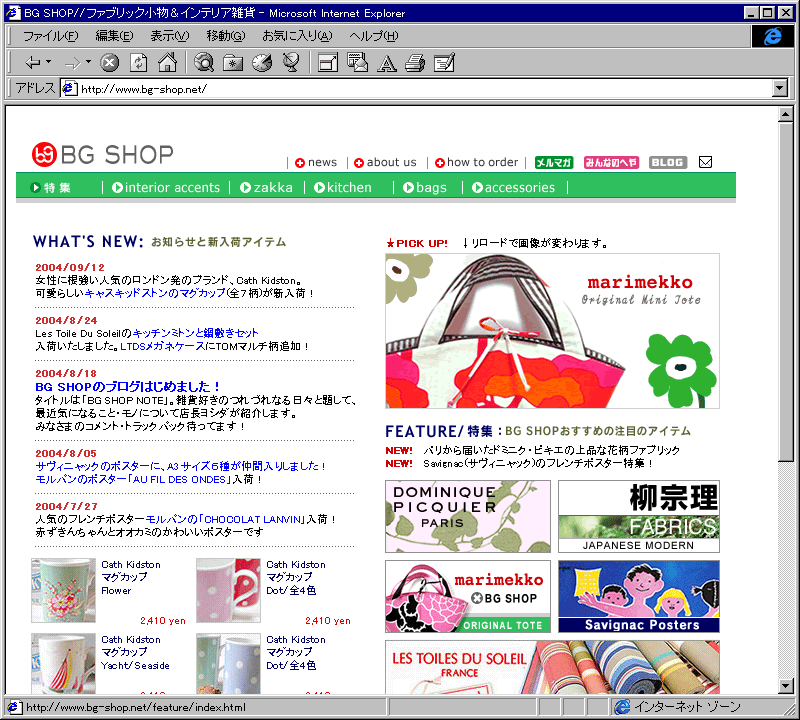
Task: Go to the Home page icon
Action: click(x=167, y=63)
